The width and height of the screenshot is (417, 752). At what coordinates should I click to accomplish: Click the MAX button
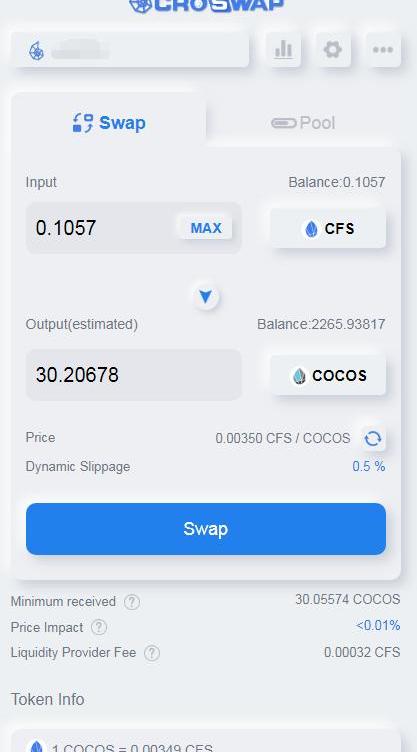tap(206, 228)
